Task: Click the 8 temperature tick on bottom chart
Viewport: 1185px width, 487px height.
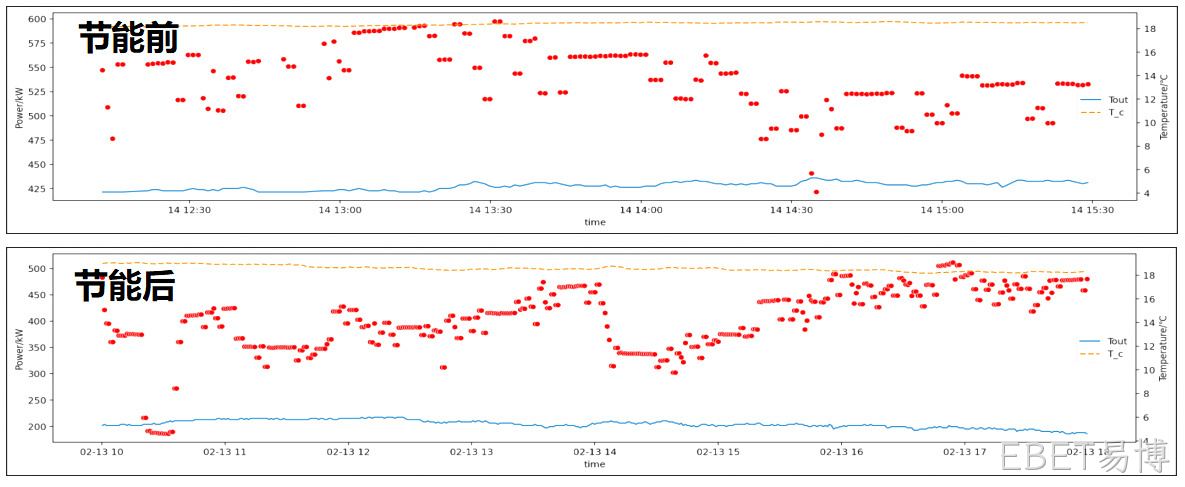Action: (1144, 394)
